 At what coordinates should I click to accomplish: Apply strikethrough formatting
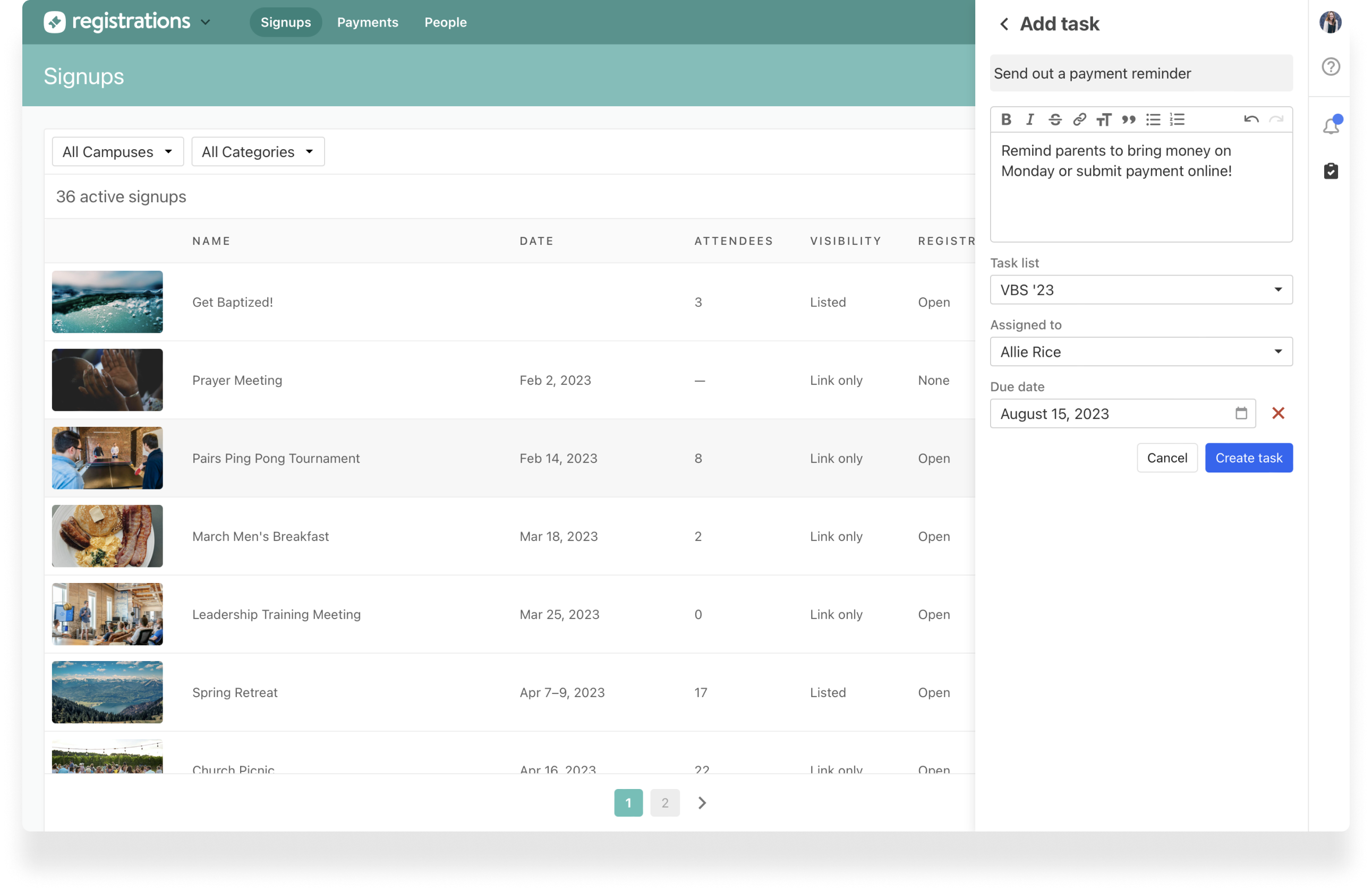click(1055, 119)
